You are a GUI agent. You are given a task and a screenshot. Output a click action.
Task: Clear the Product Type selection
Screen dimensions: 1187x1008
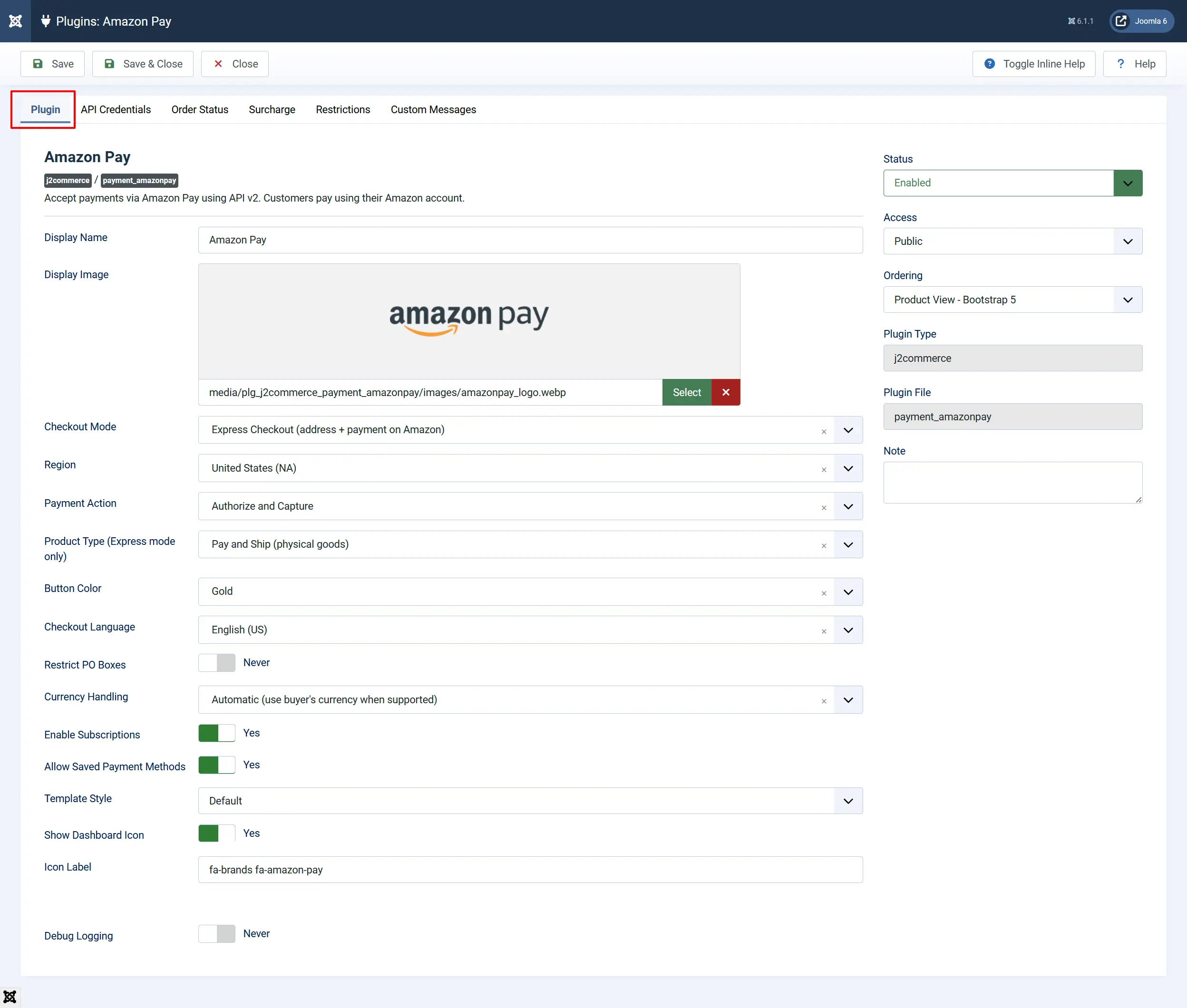click(824, 546)
